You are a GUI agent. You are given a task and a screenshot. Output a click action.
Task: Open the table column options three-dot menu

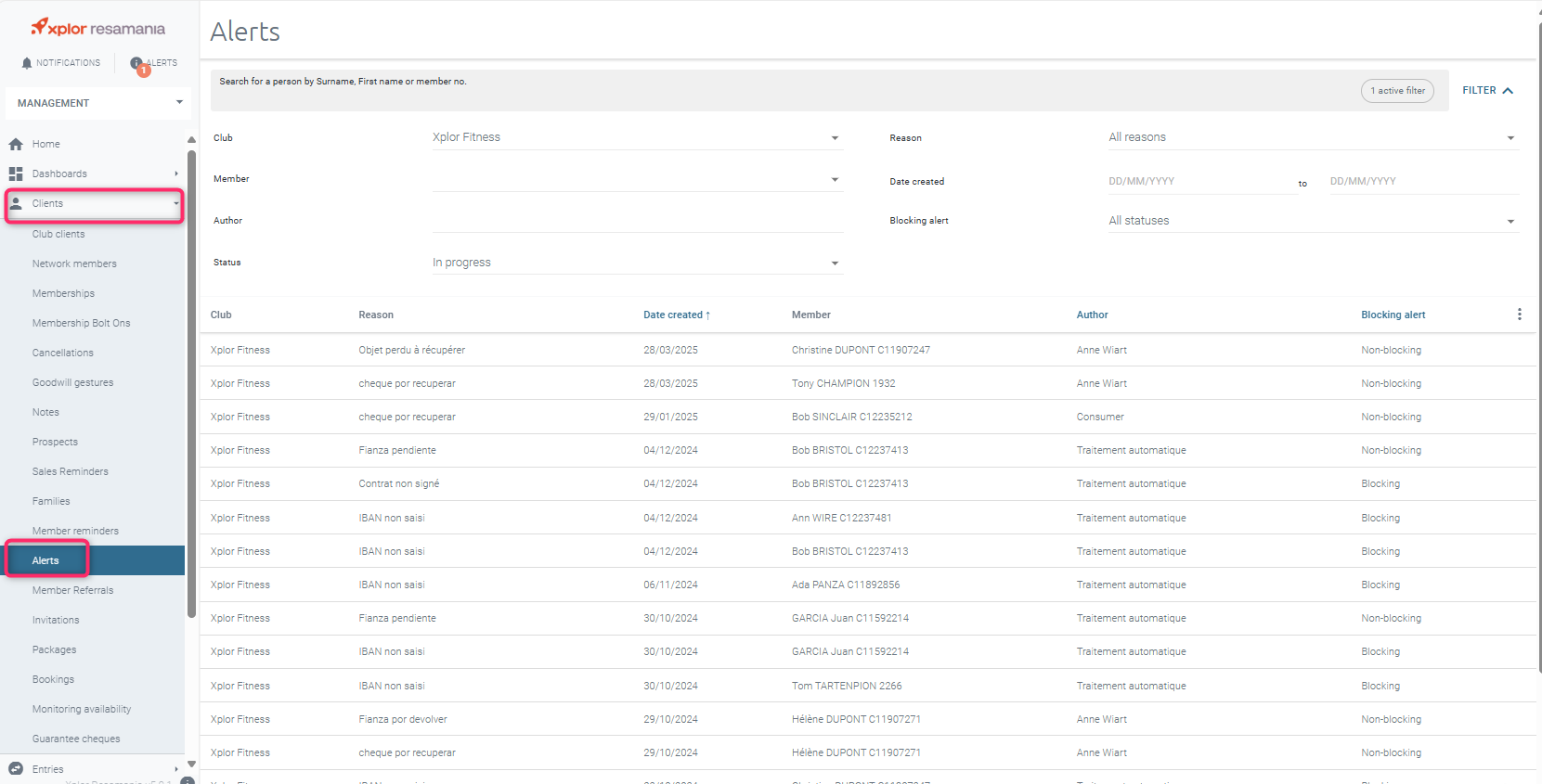[x=1519, y=315]
